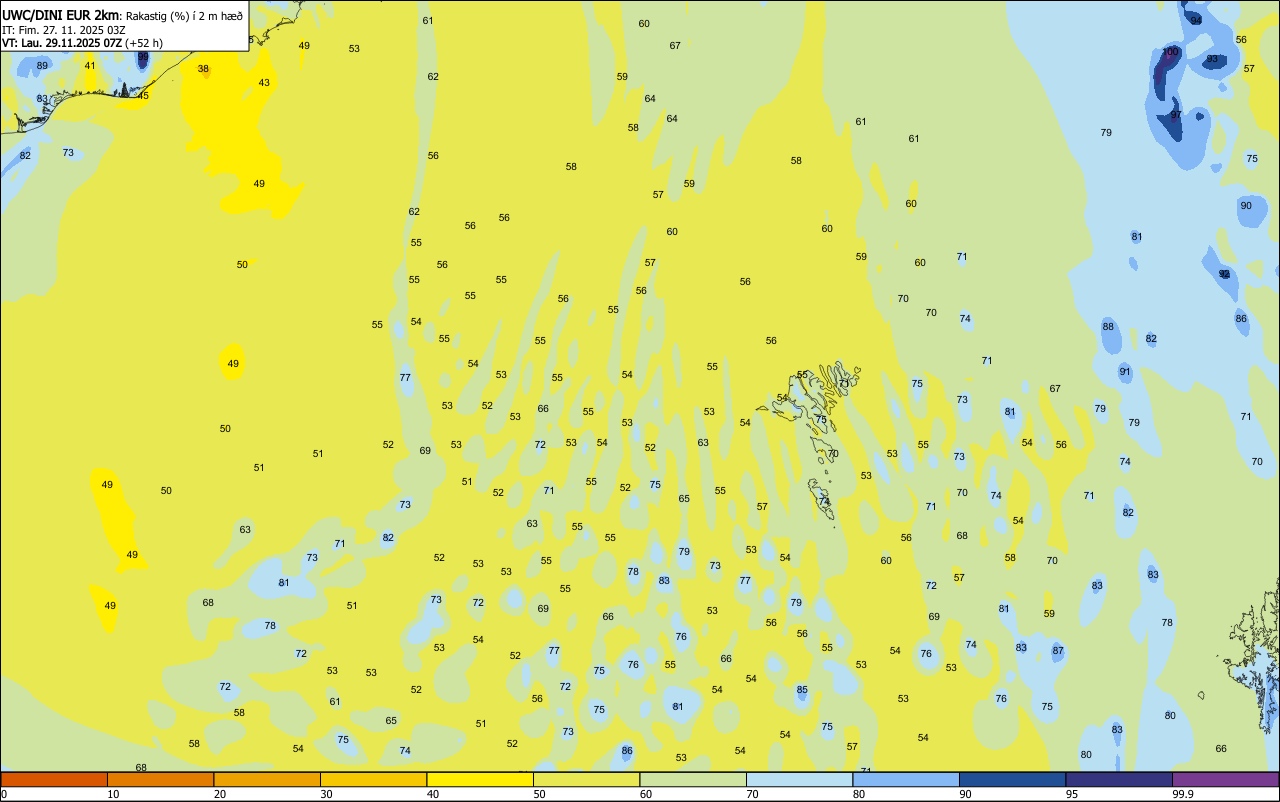Click the '38' humidity value label
This screenshot has height=802, width=1280.
[x=203, y=69]
